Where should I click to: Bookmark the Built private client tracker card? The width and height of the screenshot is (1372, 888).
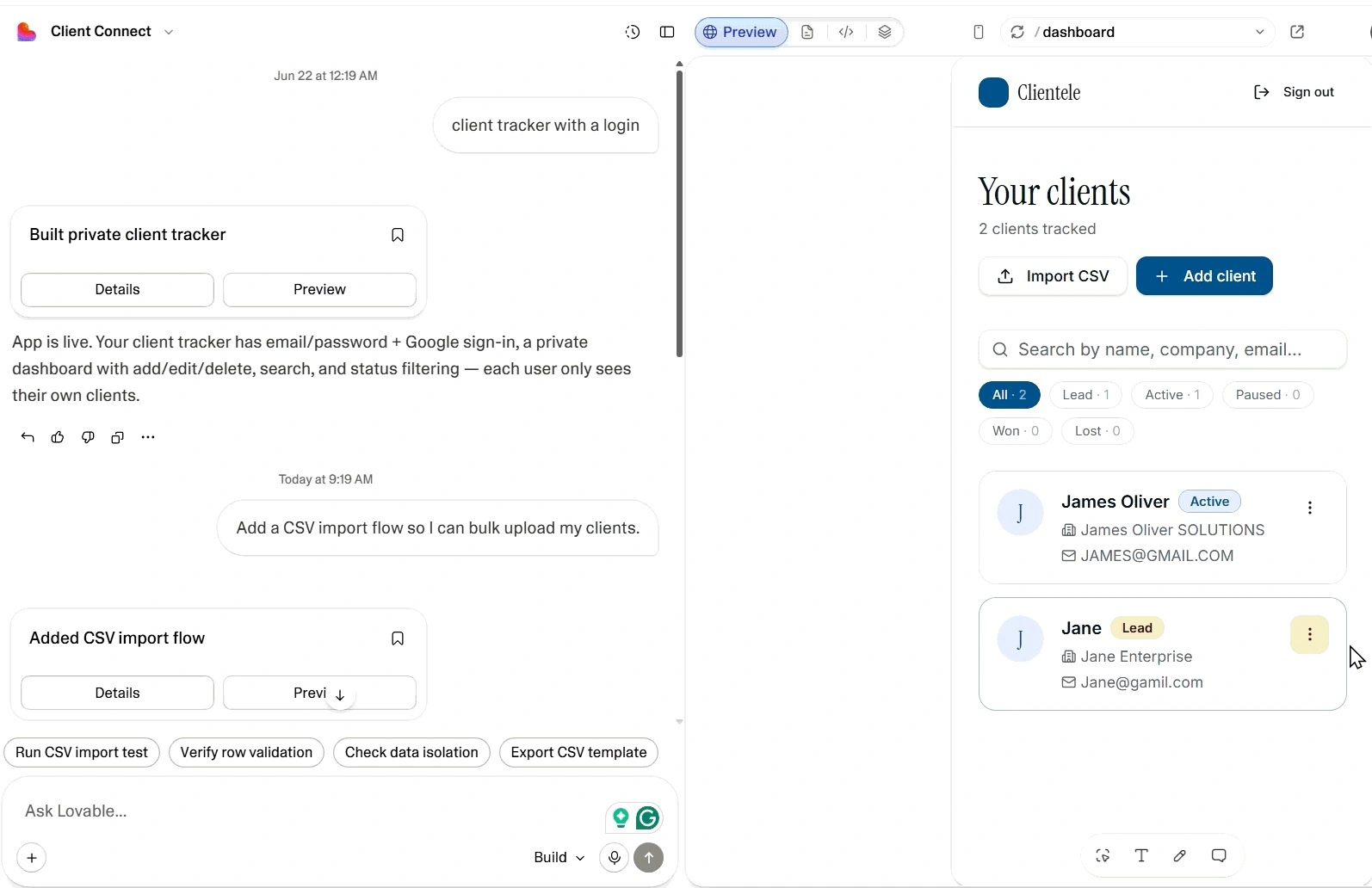[398, 235]
